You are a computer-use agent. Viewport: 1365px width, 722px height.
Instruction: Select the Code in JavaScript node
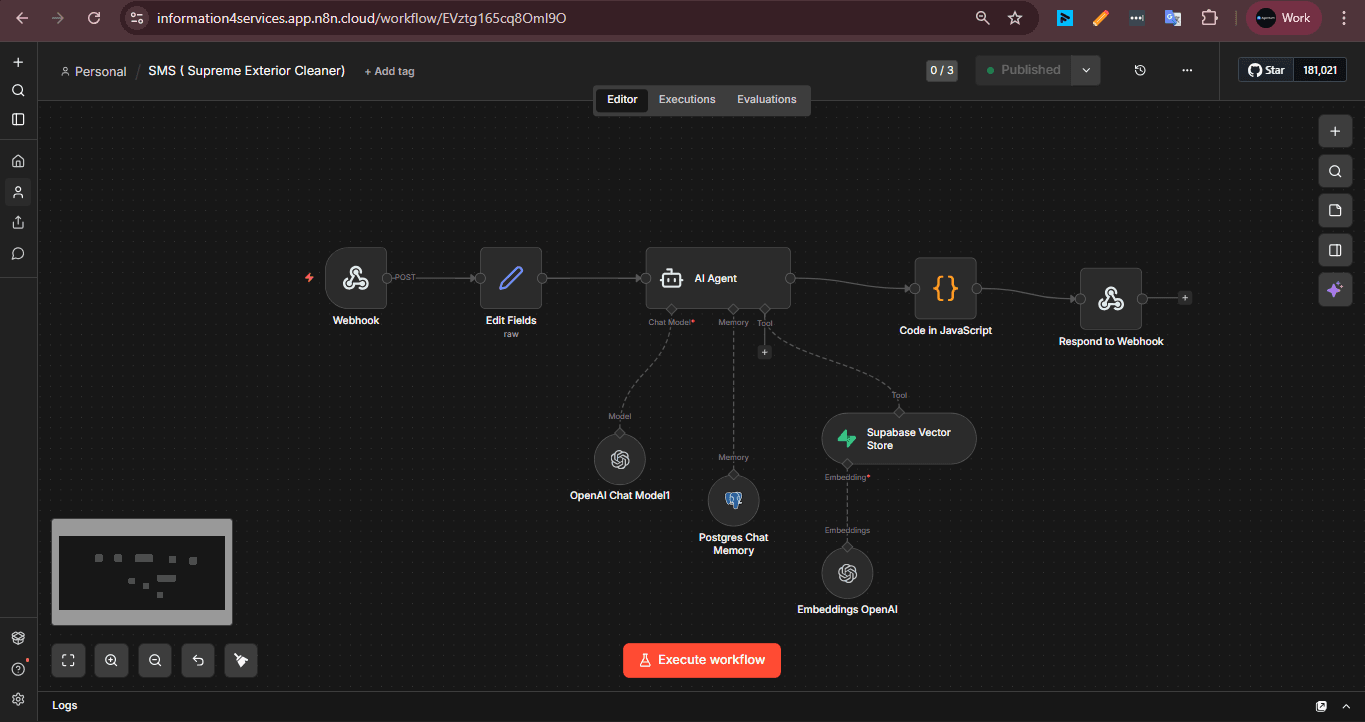[x=945, y=288]
